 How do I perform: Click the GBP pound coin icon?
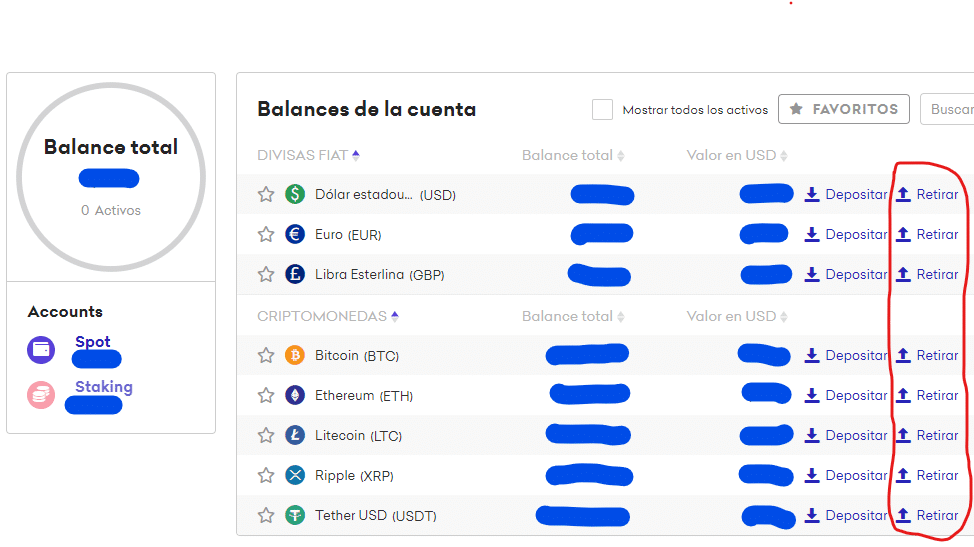click(295, 274)
